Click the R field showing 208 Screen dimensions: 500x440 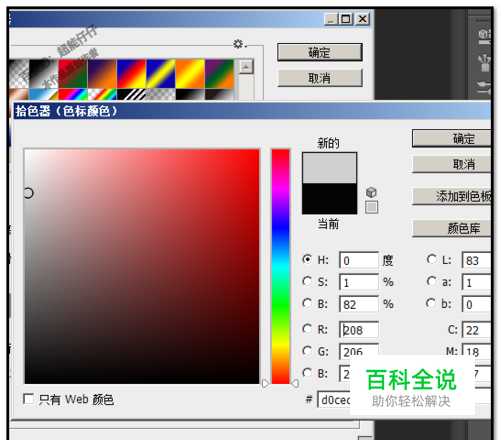(359, 330)
